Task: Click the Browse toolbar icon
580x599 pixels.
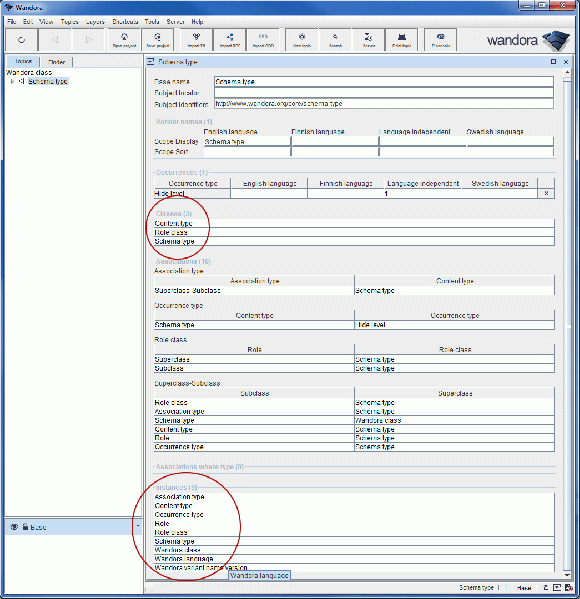Action: tap(368, 40)
